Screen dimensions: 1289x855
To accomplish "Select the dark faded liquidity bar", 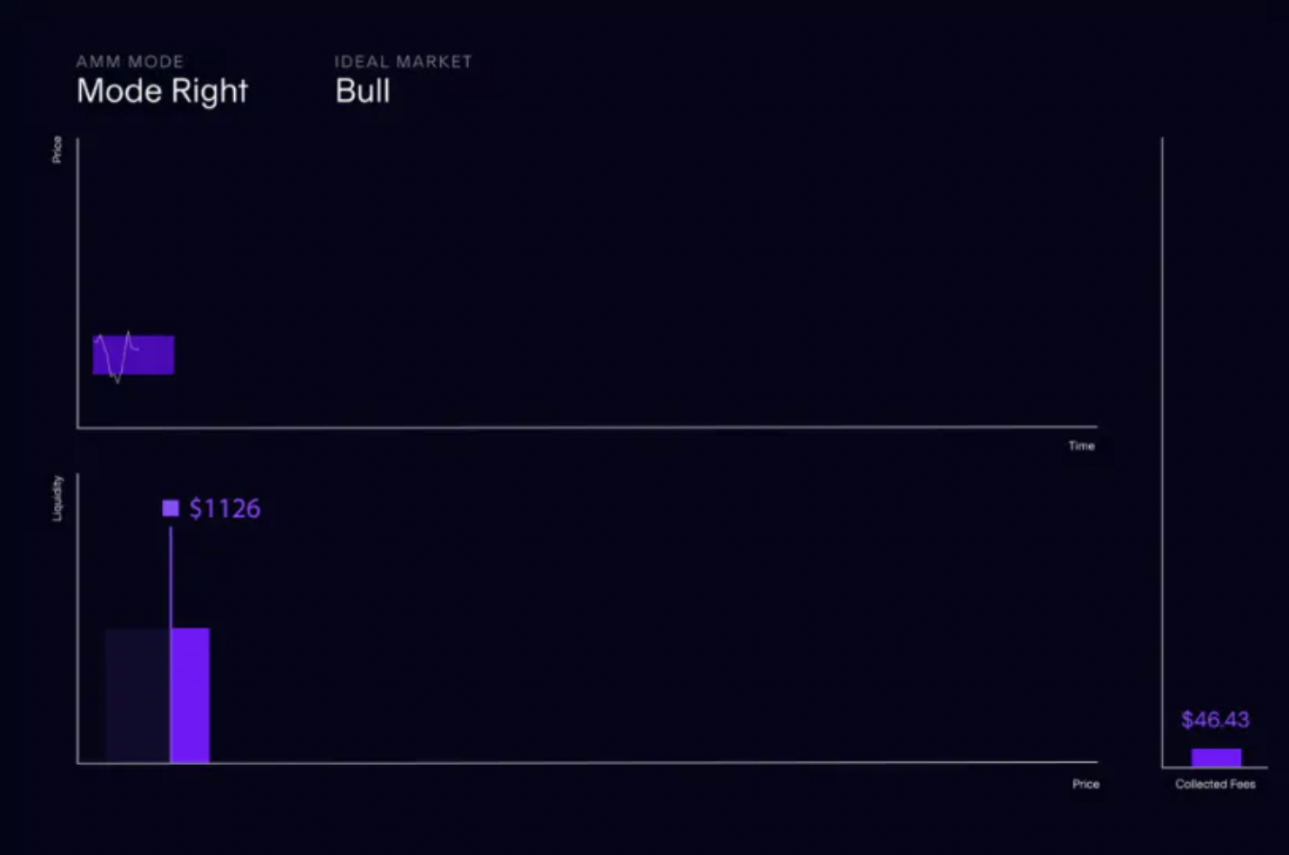I will pyautogui.click(x=137, y=695).
